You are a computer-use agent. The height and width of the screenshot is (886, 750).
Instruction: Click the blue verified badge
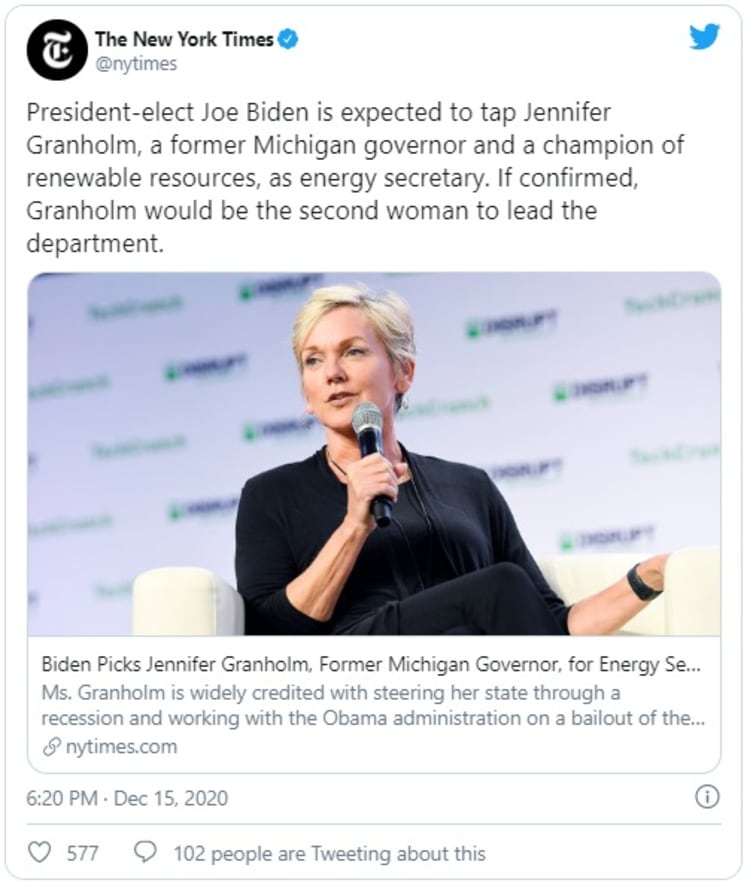coord(289,40)
